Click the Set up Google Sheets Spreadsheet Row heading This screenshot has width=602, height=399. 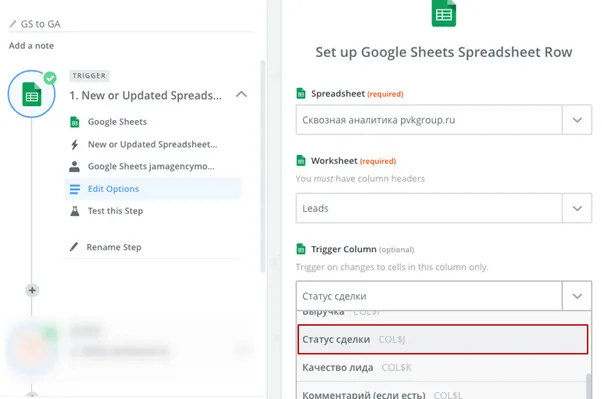444,52
